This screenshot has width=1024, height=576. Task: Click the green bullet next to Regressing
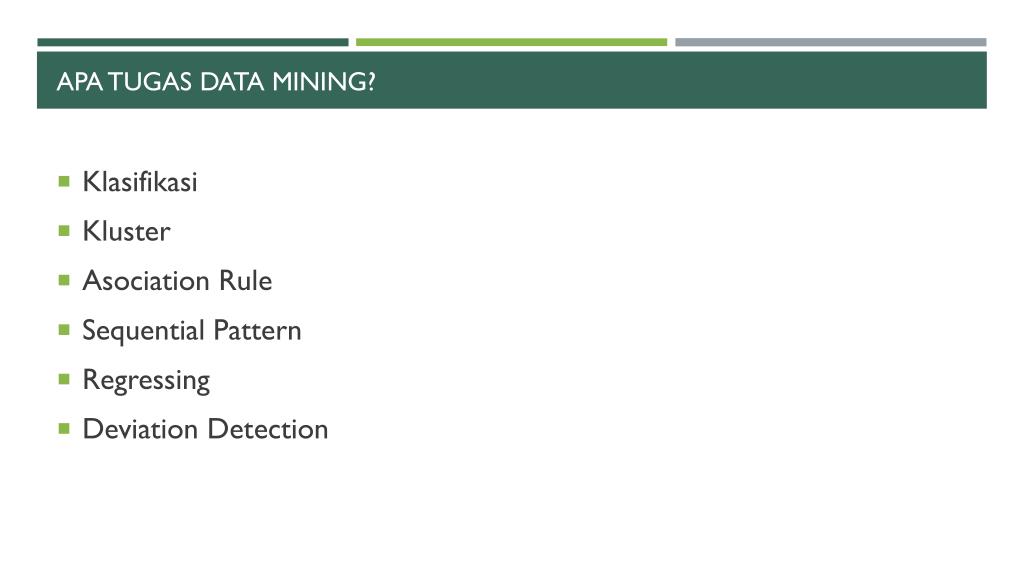(x=64, y=379)
